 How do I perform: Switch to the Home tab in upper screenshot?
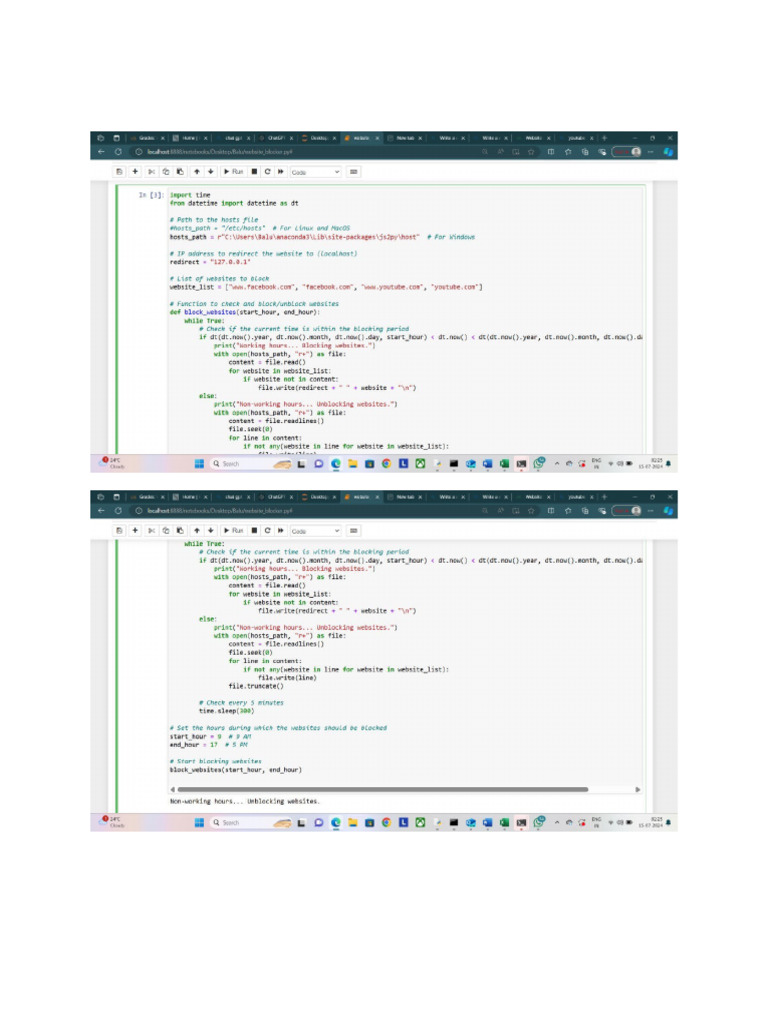click(x=190, y=138)
